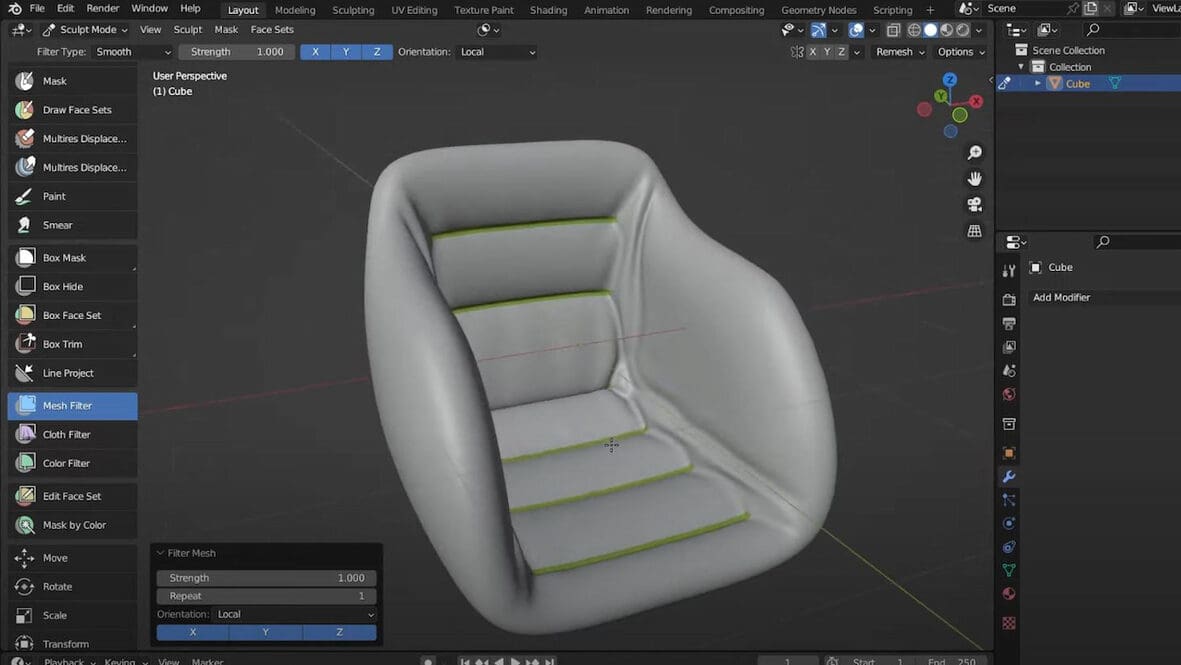Open the header Orientation Local dropdown
The image size is (1181, 665).
pos(497,52)
